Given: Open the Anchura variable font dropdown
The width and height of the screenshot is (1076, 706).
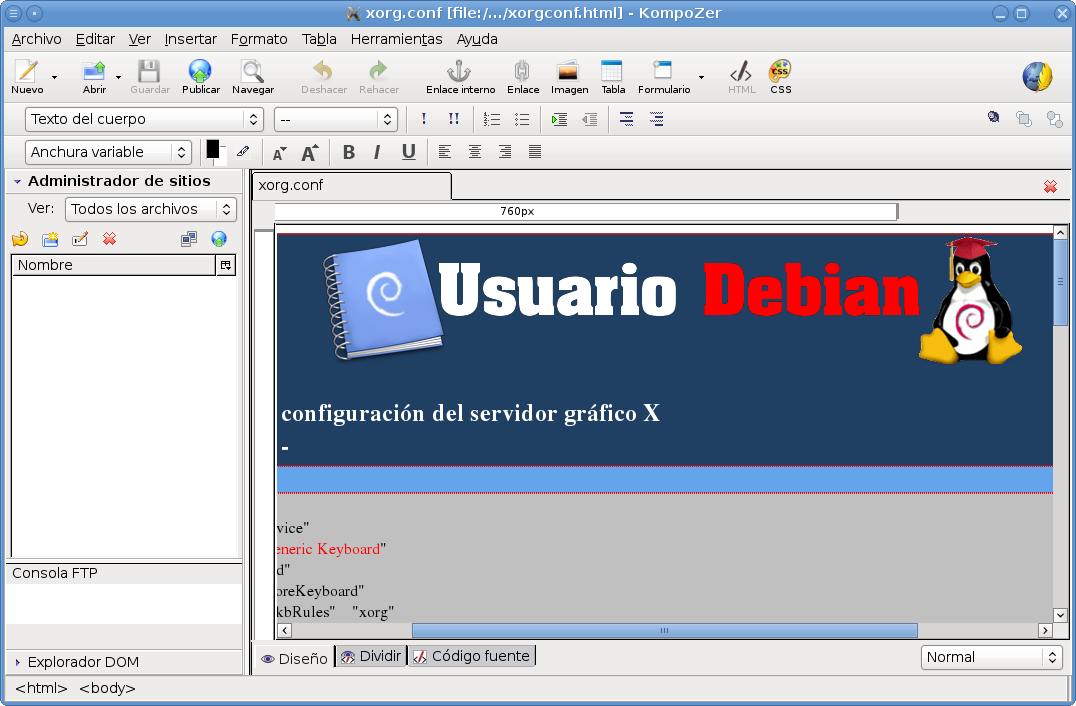Looking at the screenshot, I should [108, 152].
